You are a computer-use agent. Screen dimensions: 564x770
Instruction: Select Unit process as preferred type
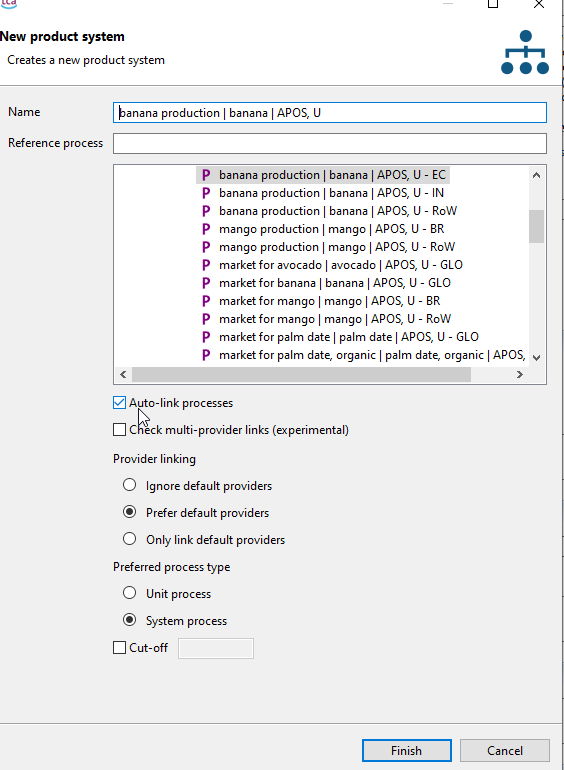tap(130, 593)
